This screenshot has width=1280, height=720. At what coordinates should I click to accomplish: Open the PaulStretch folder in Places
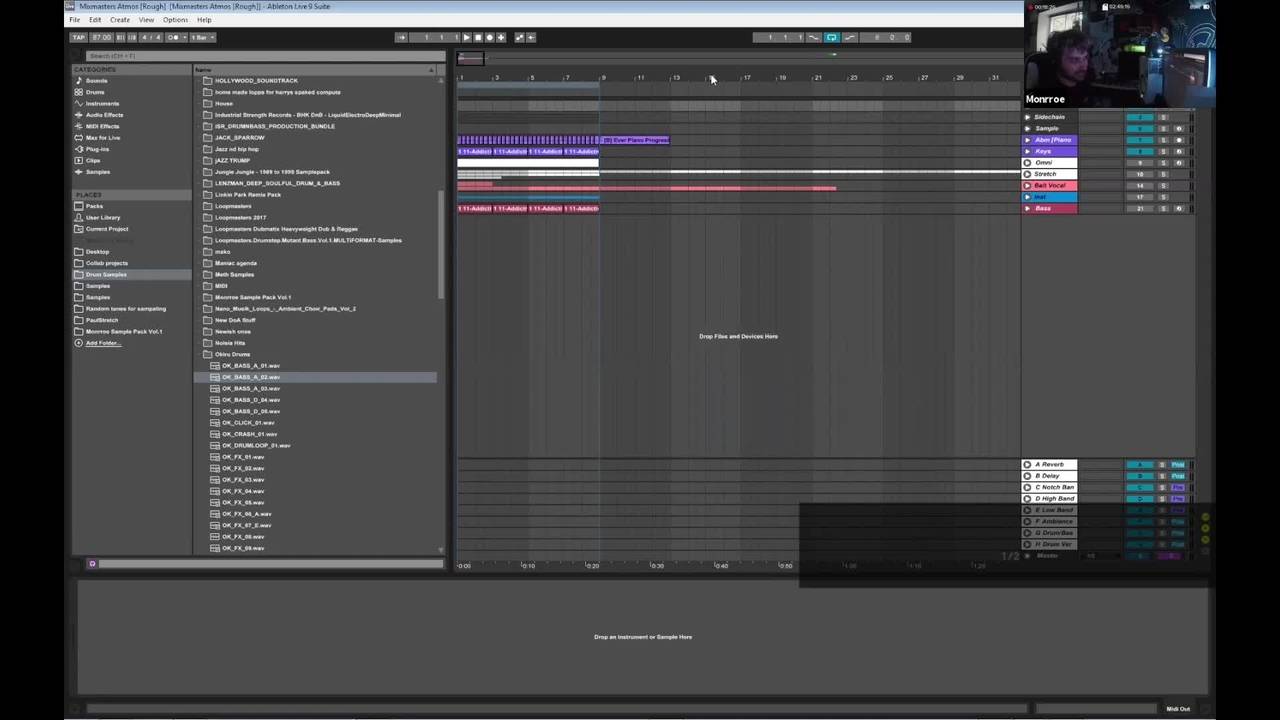(x=100, y=320)
